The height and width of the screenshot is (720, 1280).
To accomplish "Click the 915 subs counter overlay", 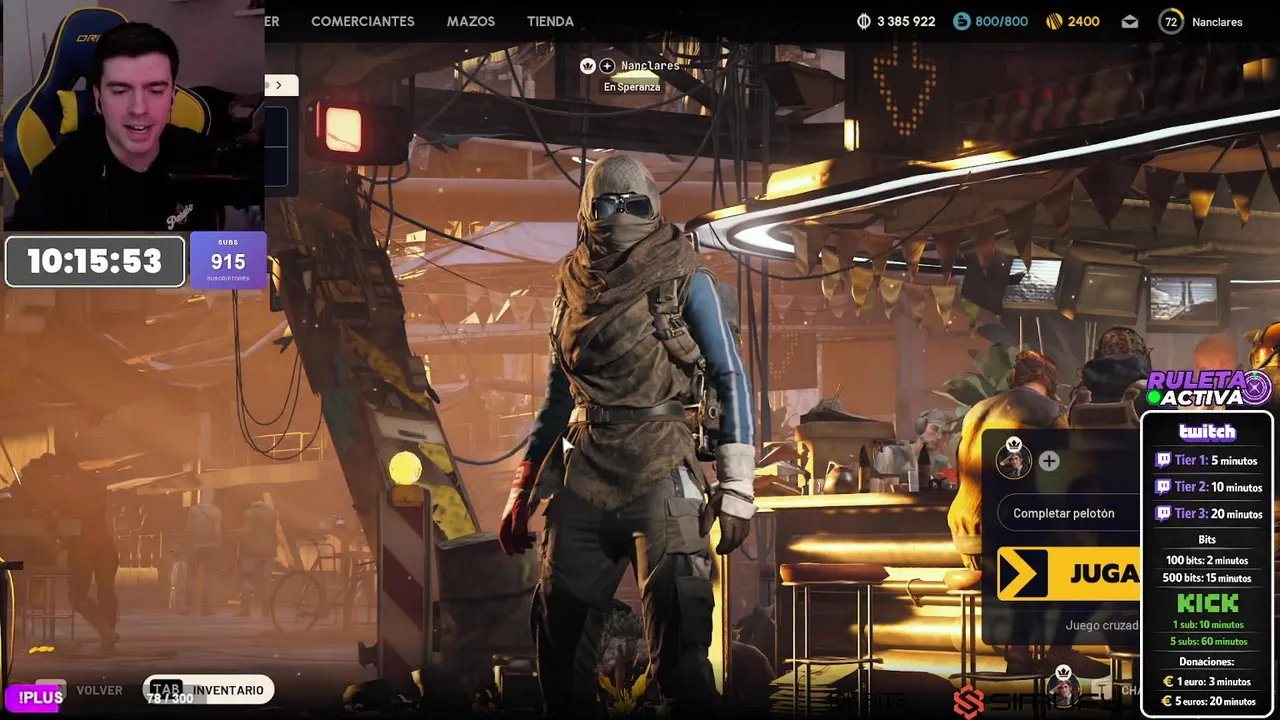I will pyautogui.click(x=228, y=260).
